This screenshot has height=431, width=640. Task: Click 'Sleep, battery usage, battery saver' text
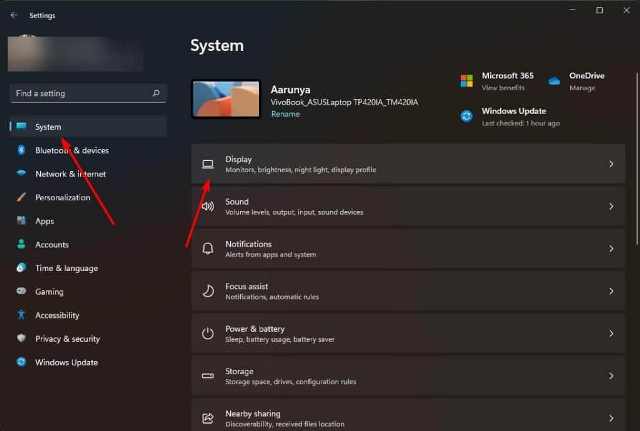click(x=280, y=340)
